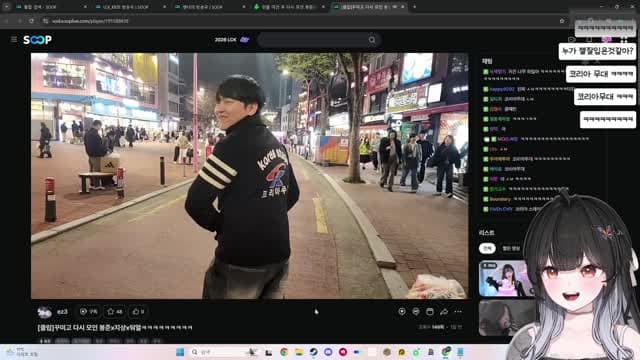Click the chat bubble icon below the video

click(x=416, y=311)
